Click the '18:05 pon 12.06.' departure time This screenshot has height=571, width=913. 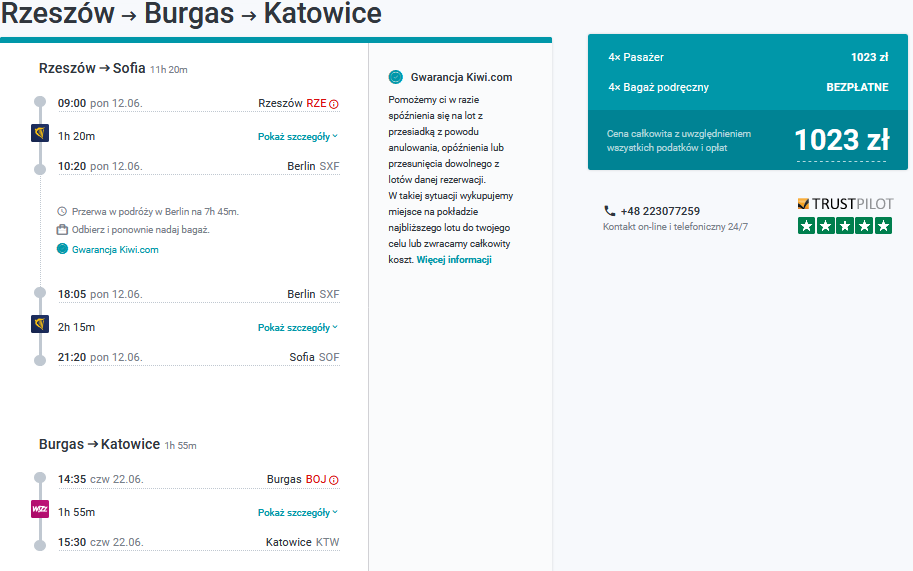[100, 294]
